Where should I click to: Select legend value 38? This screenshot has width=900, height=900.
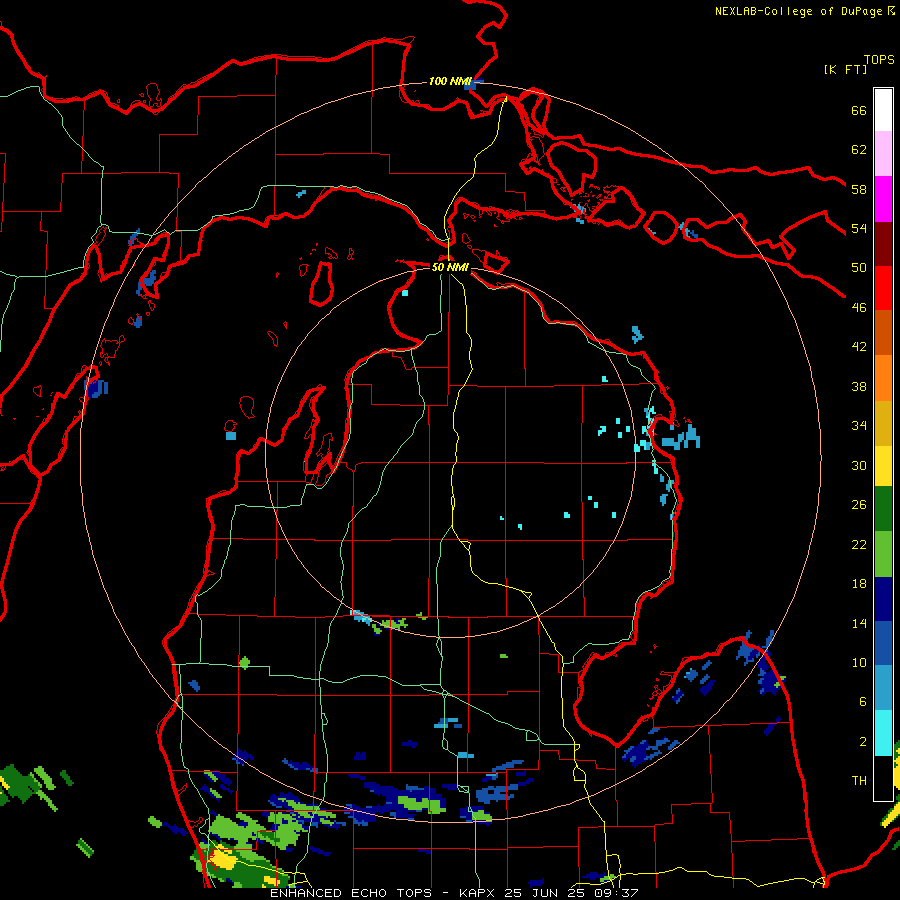click(859, 386)
